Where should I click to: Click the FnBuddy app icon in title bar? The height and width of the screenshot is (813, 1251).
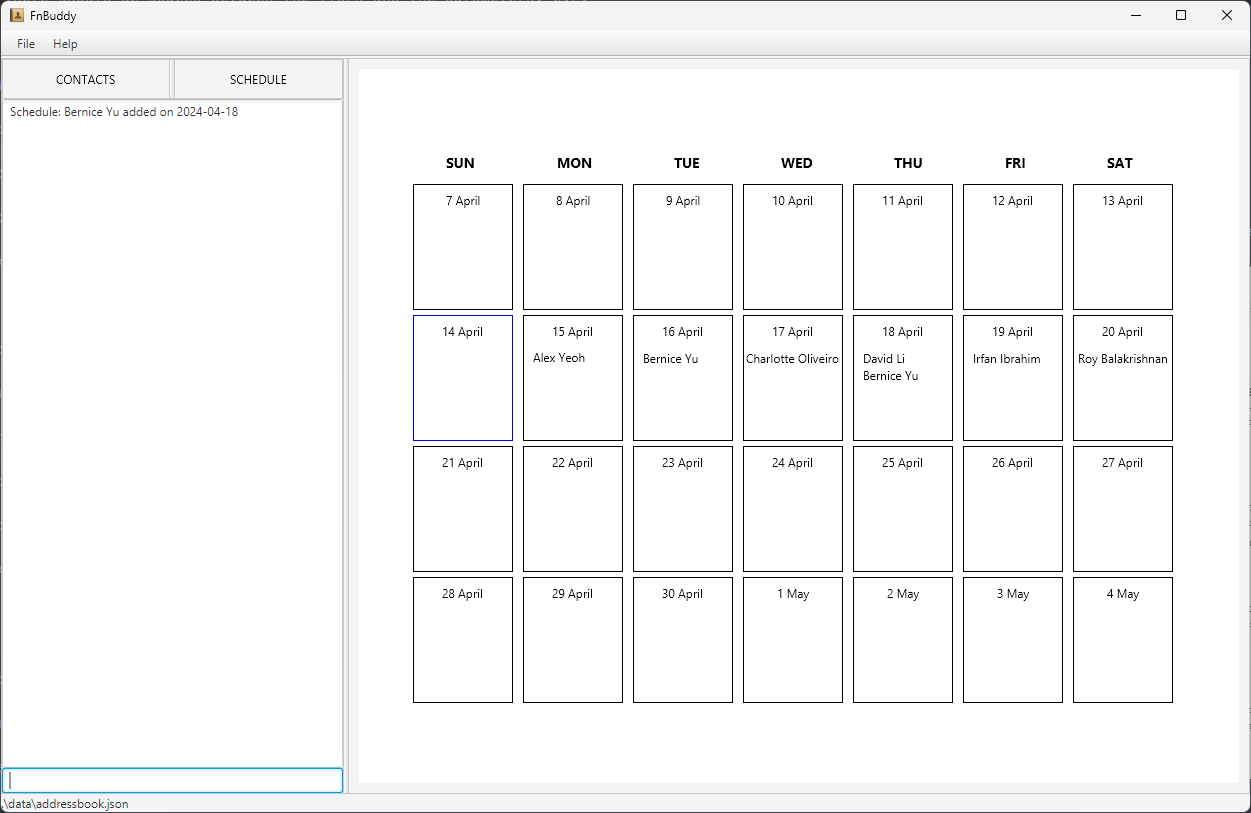click(17, 15)
